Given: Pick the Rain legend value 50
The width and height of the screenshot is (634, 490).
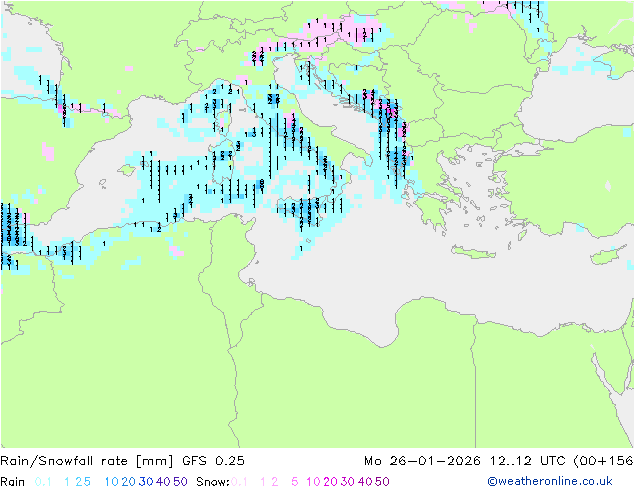Looking at the screenshot, I should [x=180, y=482].
